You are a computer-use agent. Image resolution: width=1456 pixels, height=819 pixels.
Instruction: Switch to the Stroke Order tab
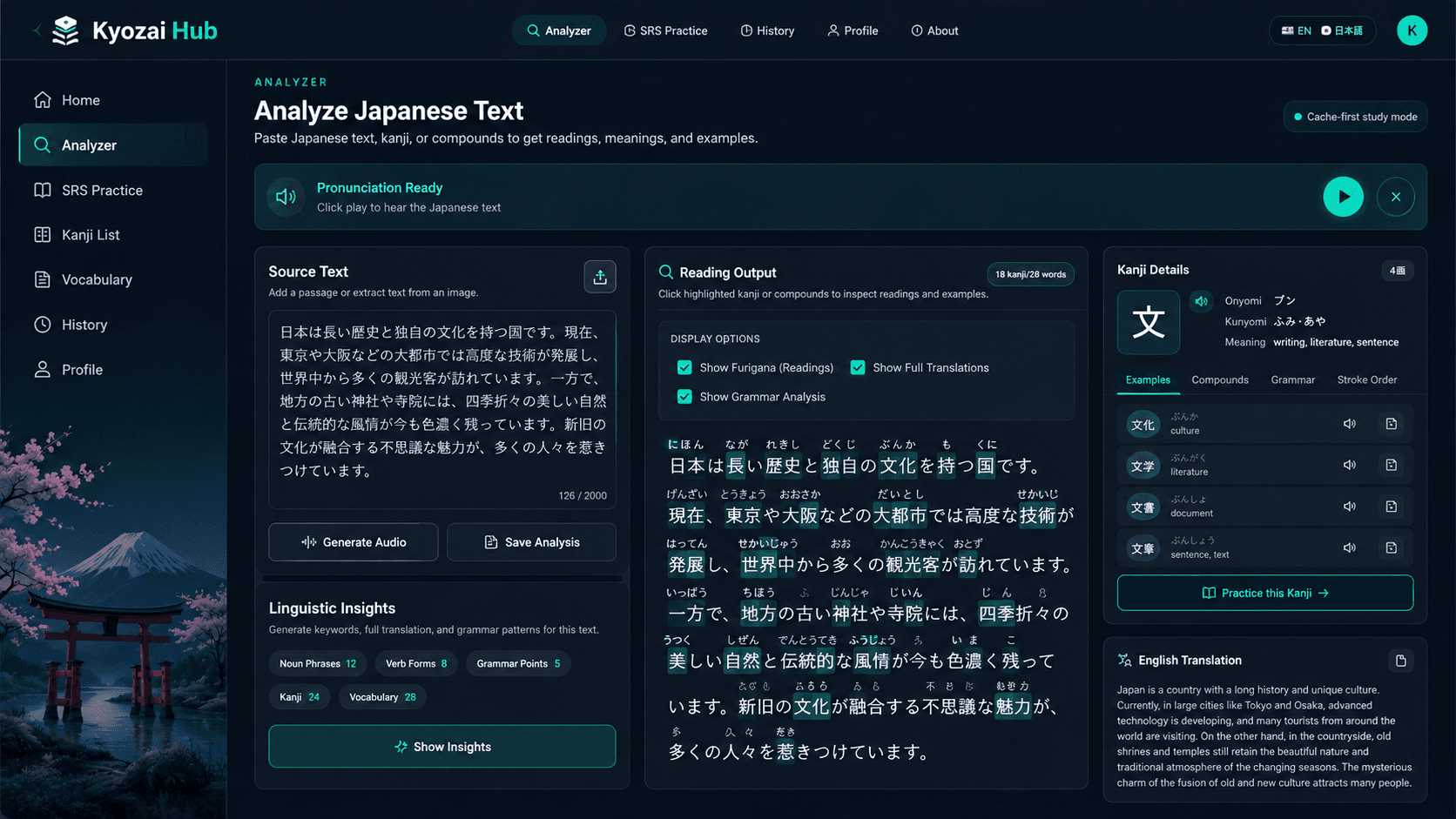pyautogui.click(x=1366, y=379)
